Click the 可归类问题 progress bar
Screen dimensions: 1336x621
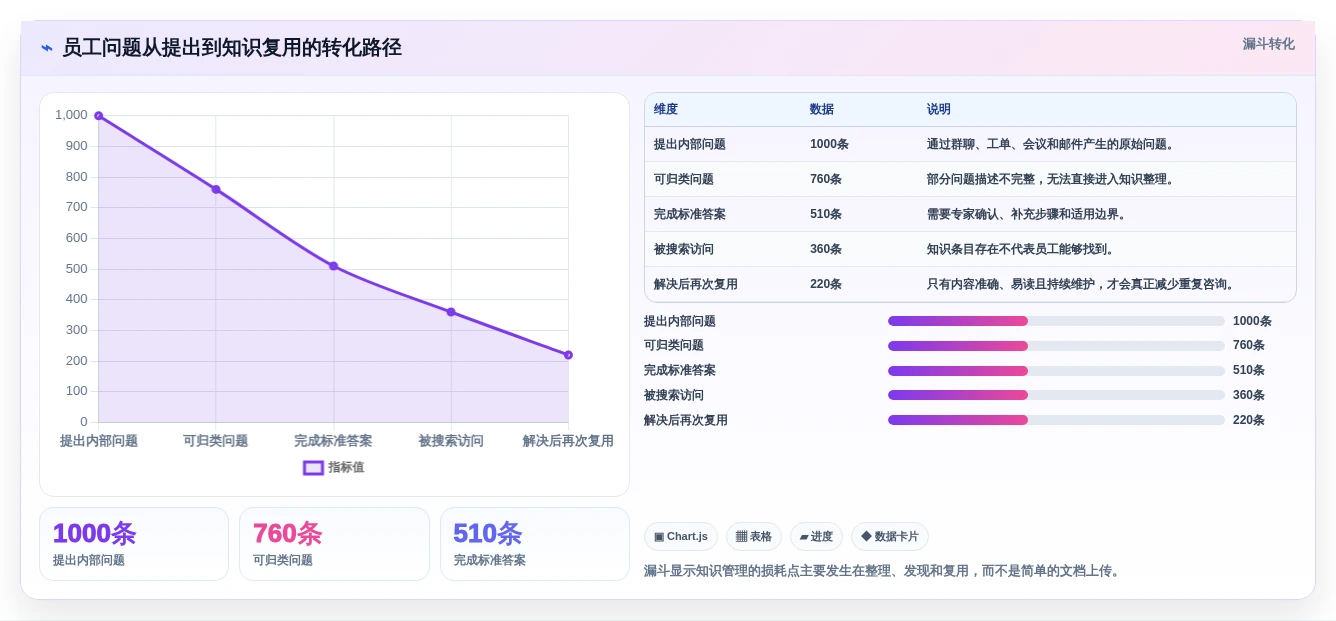pyautogui.click(x=1056, y=346)
